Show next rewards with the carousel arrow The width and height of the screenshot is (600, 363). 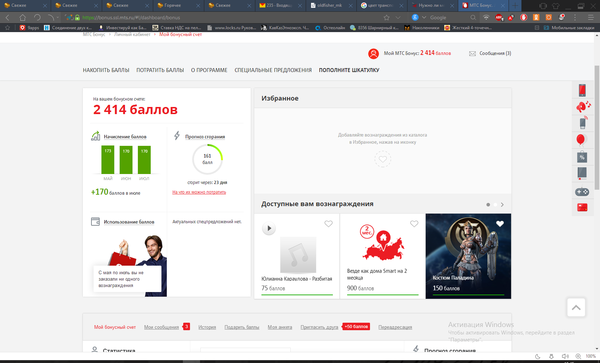click(502, 205)
